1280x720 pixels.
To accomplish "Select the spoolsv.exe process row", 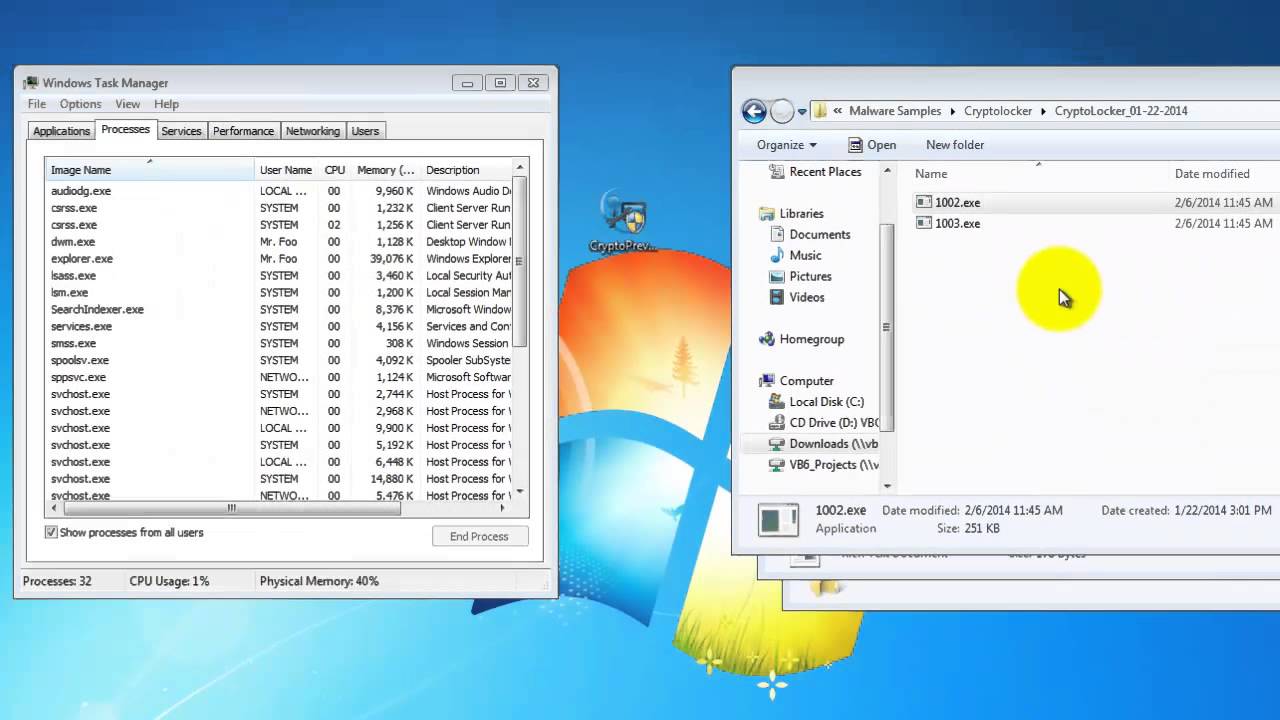I will pyautogui.click(x=279, y=360).
